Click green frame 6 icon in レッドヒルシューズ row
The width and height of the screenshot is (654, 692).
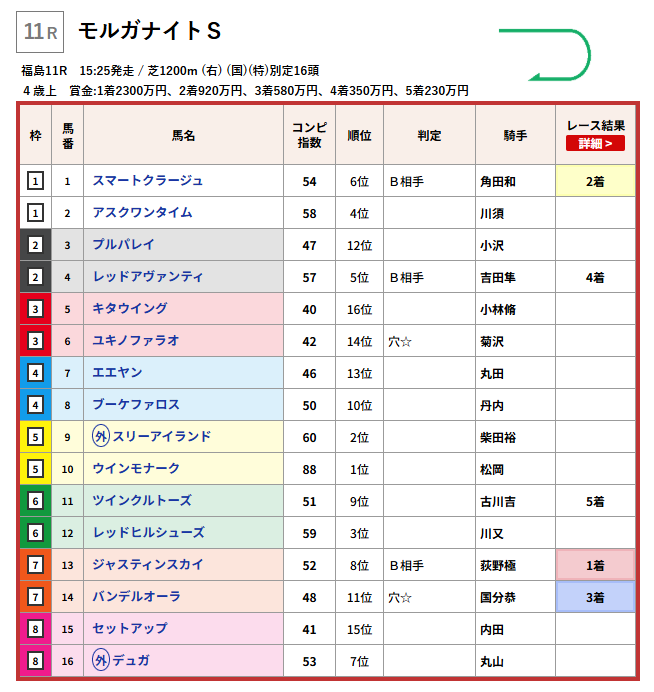point(35,533)
